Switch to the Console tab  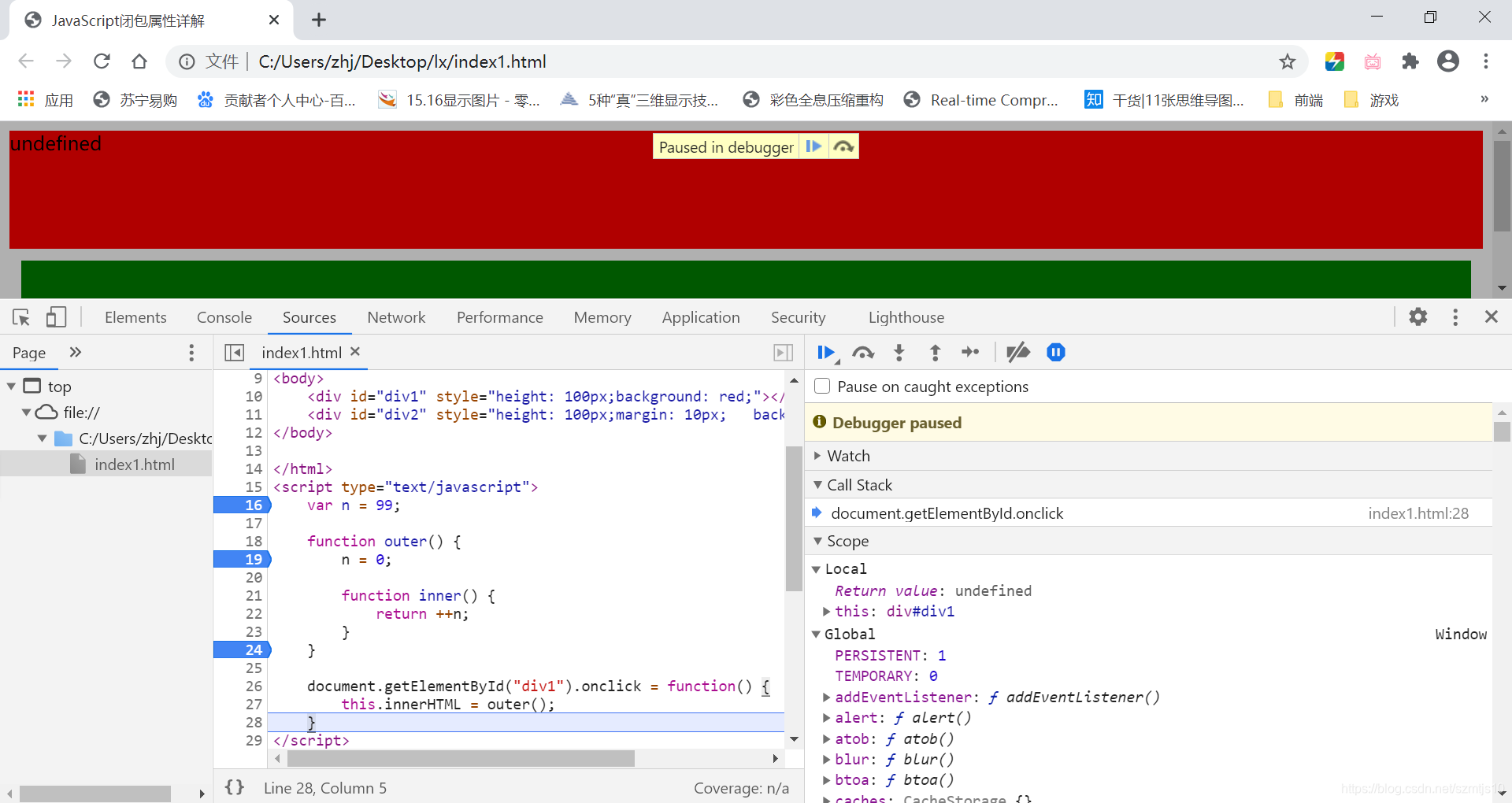(x=224, y=317)
